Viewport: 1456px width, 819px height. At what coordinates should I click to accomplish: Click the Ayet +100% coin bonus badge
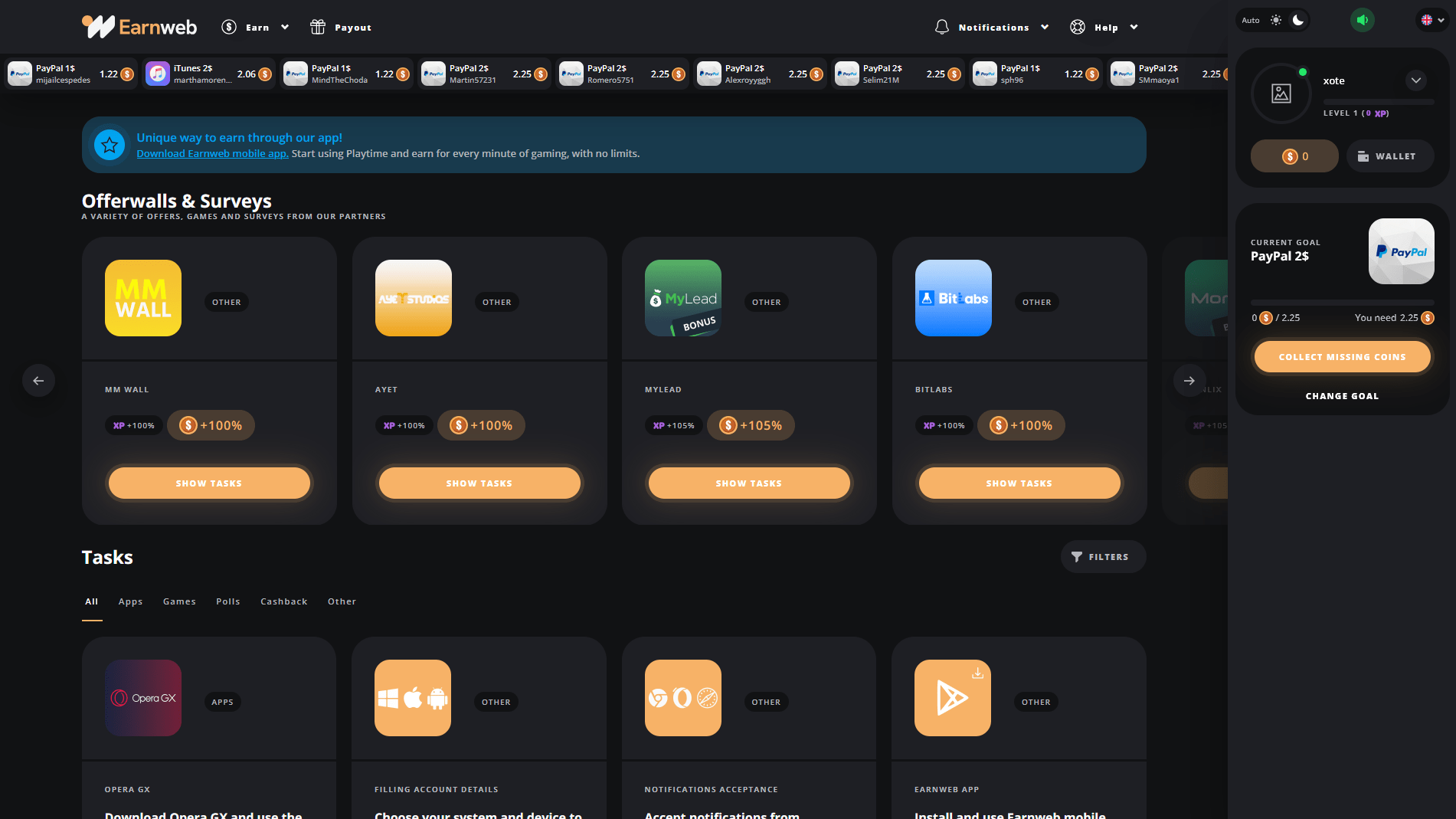481,425
